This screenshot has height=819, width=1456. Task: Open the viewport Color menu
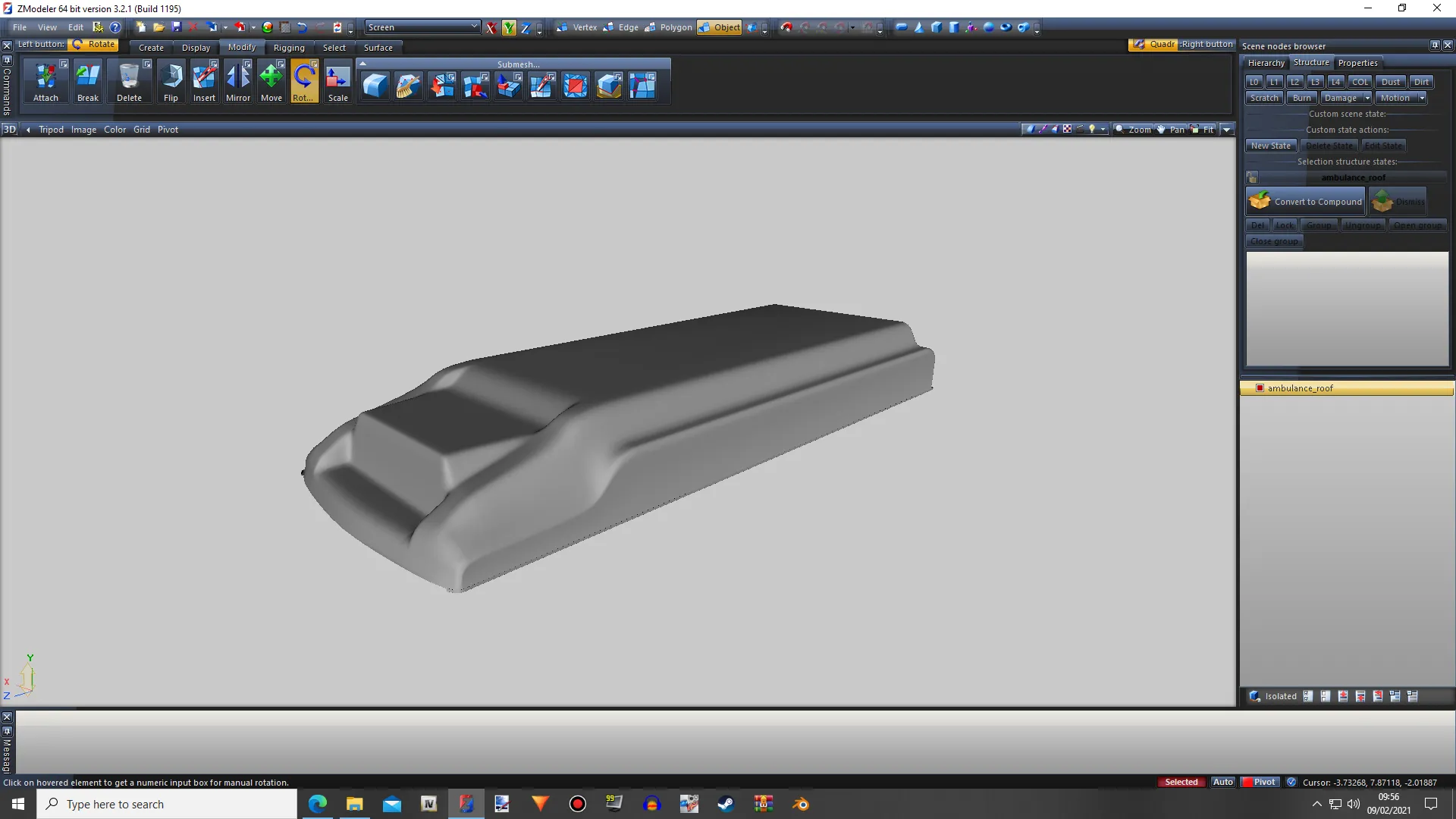(x=115, y=130)
